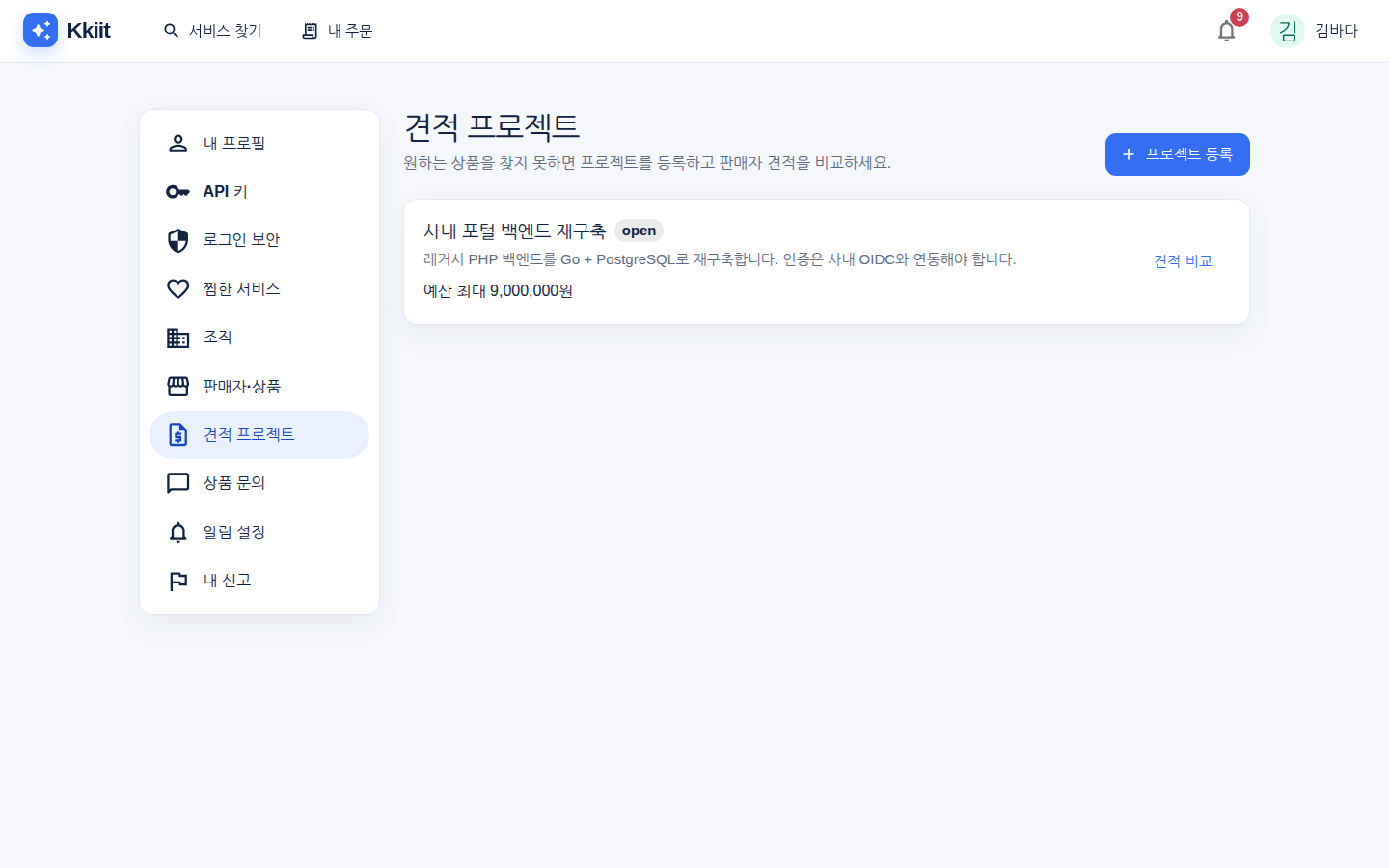
Task: Click the quote document icon for 견적 프로젝트
Action: (x=178, y=435)
